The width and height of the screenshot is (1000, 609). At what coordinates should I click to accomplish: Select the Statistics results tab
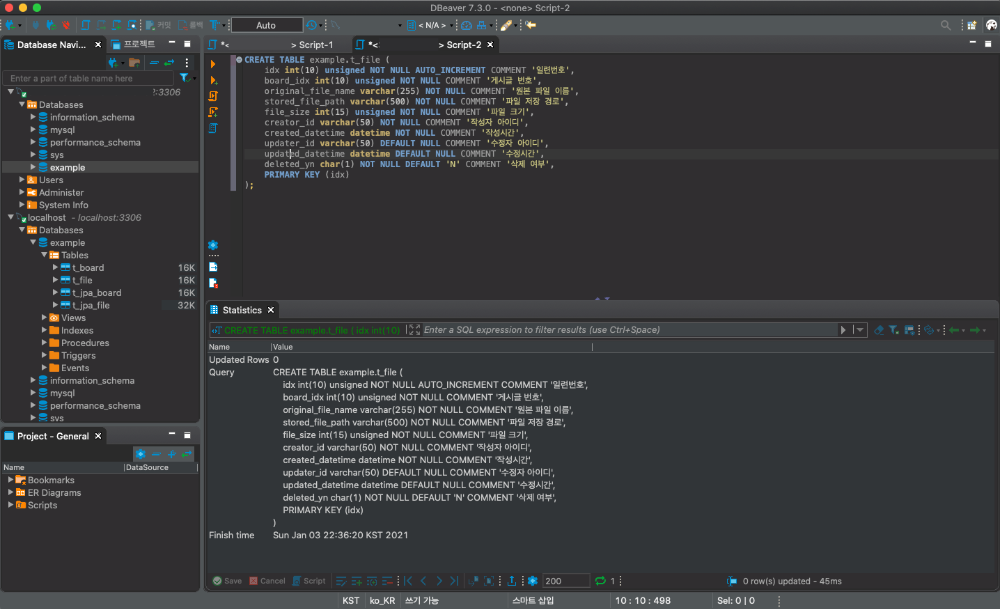pos(242,310)
